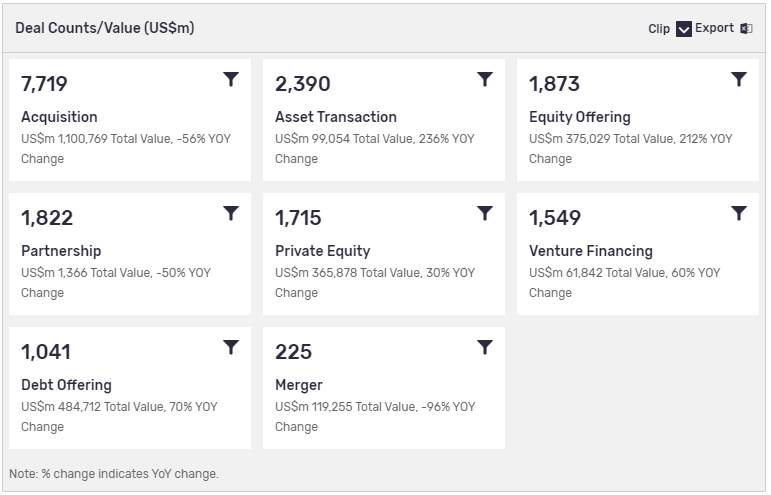
Task: Select the Acquisition card title
Action: click(59, 117)
